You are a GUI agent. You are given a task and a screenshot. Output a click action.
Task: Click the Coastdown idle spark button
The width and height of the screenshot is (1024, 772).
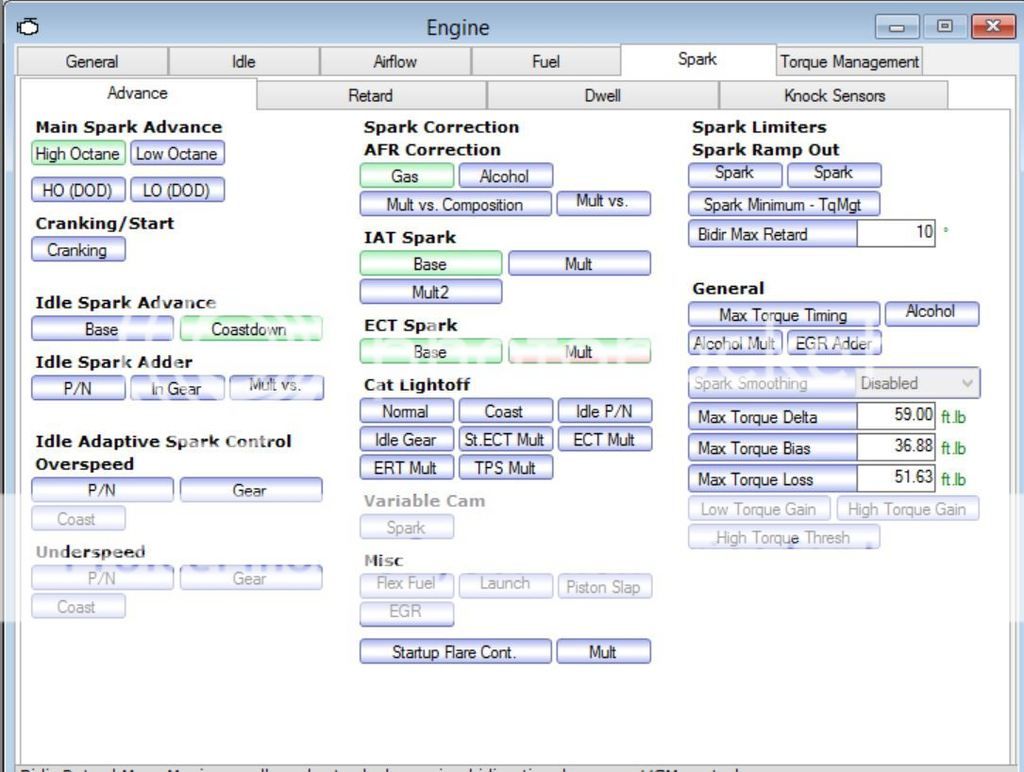(250, 329)
